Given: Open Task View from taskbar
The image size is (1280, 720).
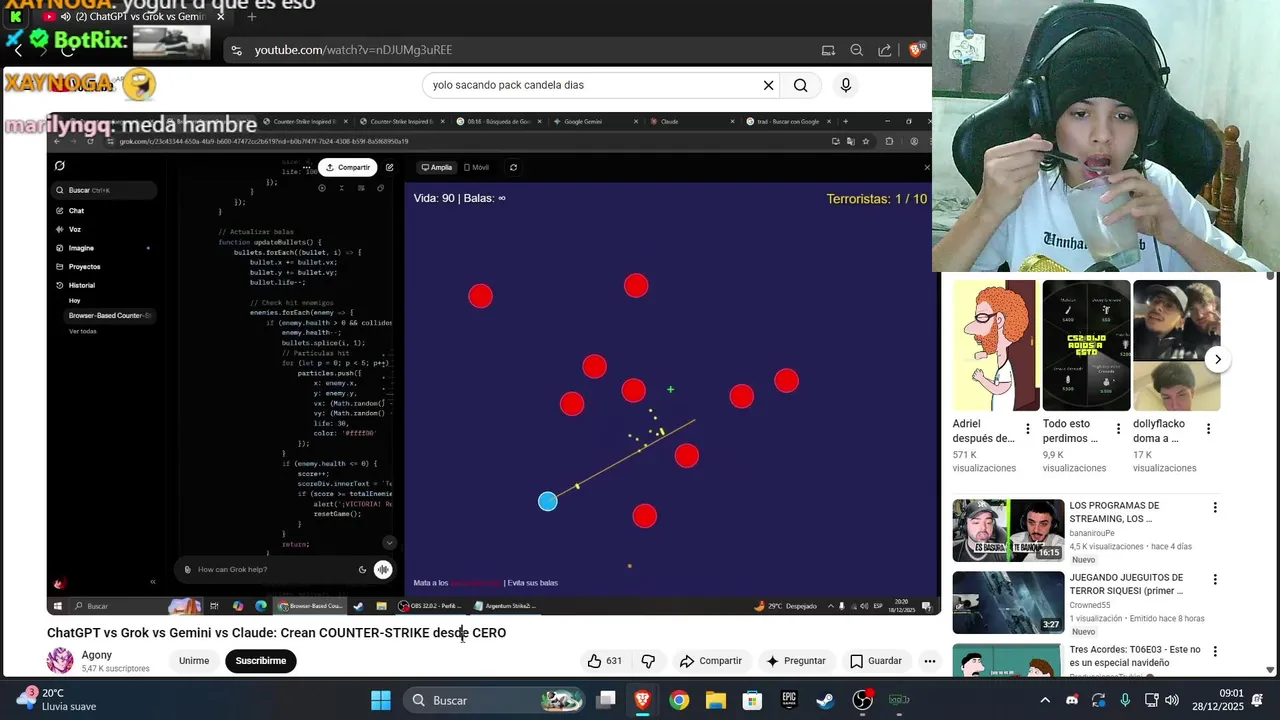Looking at the screenshot, I should point(607,700).
